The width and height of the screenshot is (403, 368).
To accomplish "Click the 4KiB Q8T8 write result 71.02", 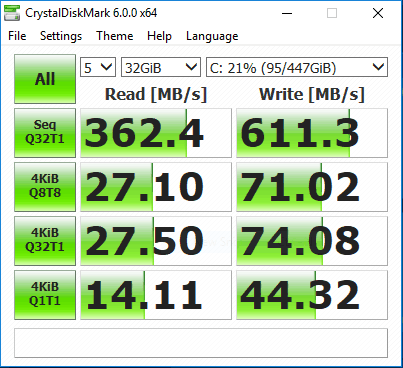I will click(312, 187).
